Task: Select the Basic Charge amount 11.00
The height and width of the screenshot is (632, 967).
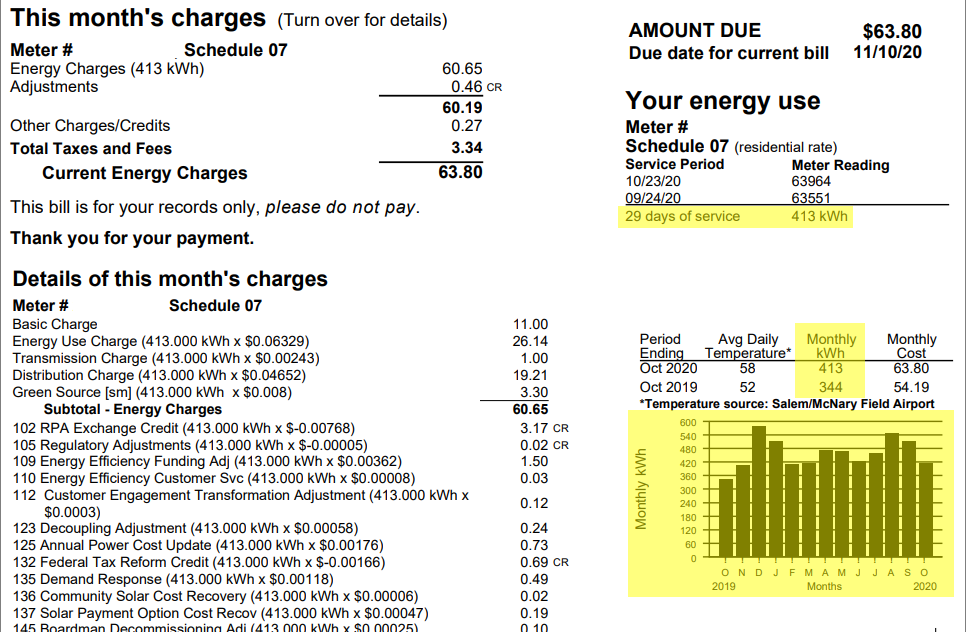Action: [530, 324]
